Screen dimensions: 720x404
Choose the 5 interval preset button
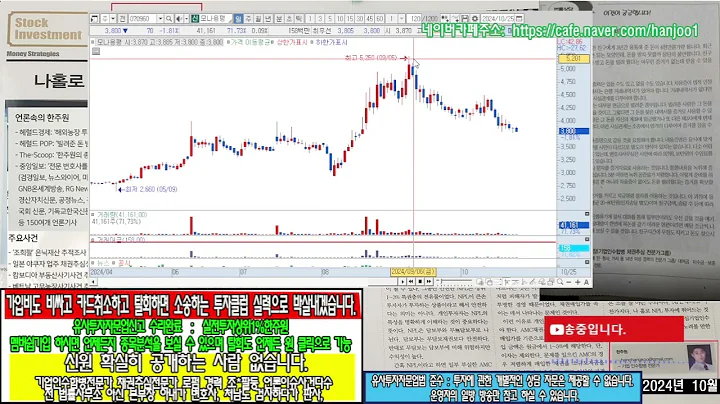coord(330,18)
